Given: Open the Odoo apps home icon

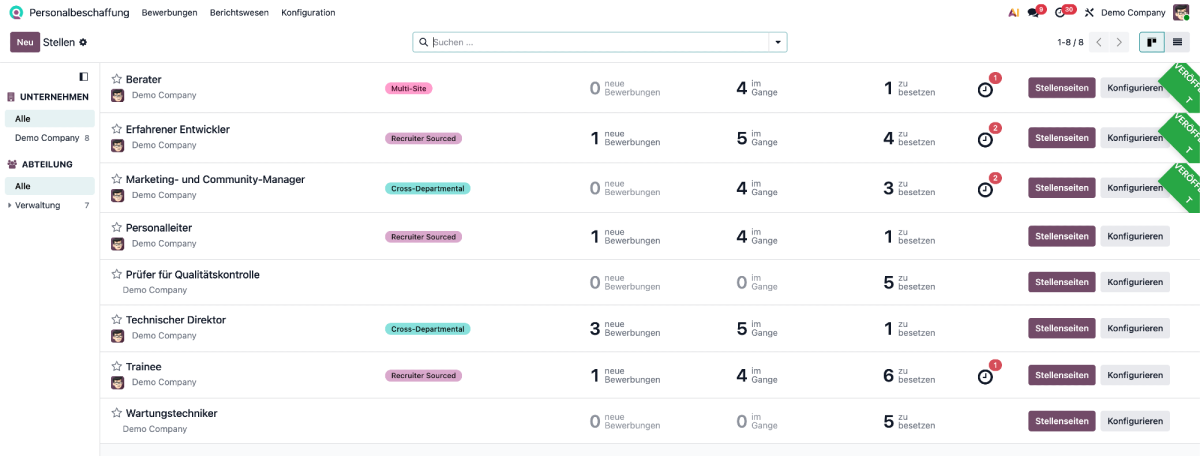Looking at the screenshot, I should point(16,13).
